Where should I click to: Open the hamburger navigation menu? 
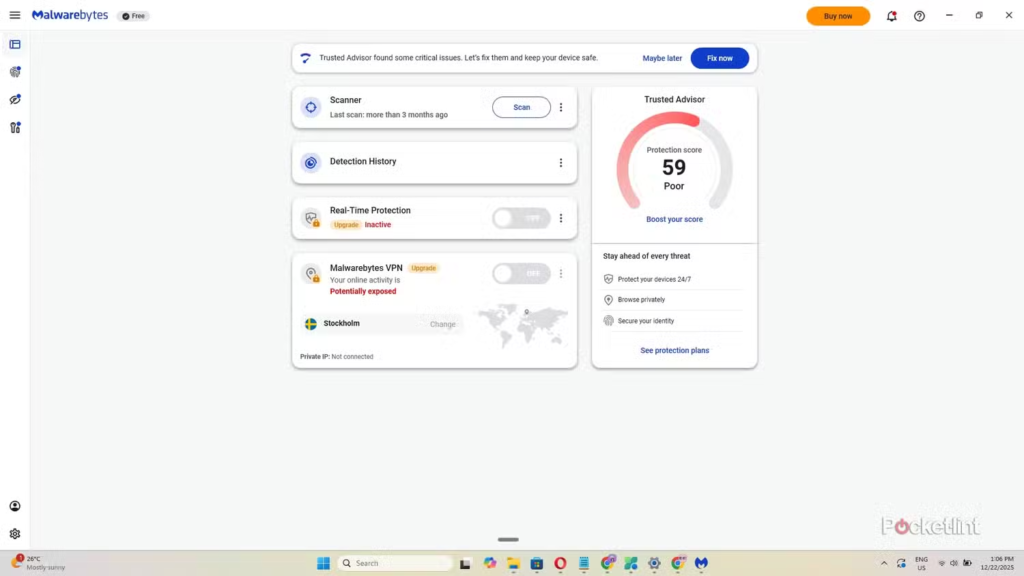15,16
